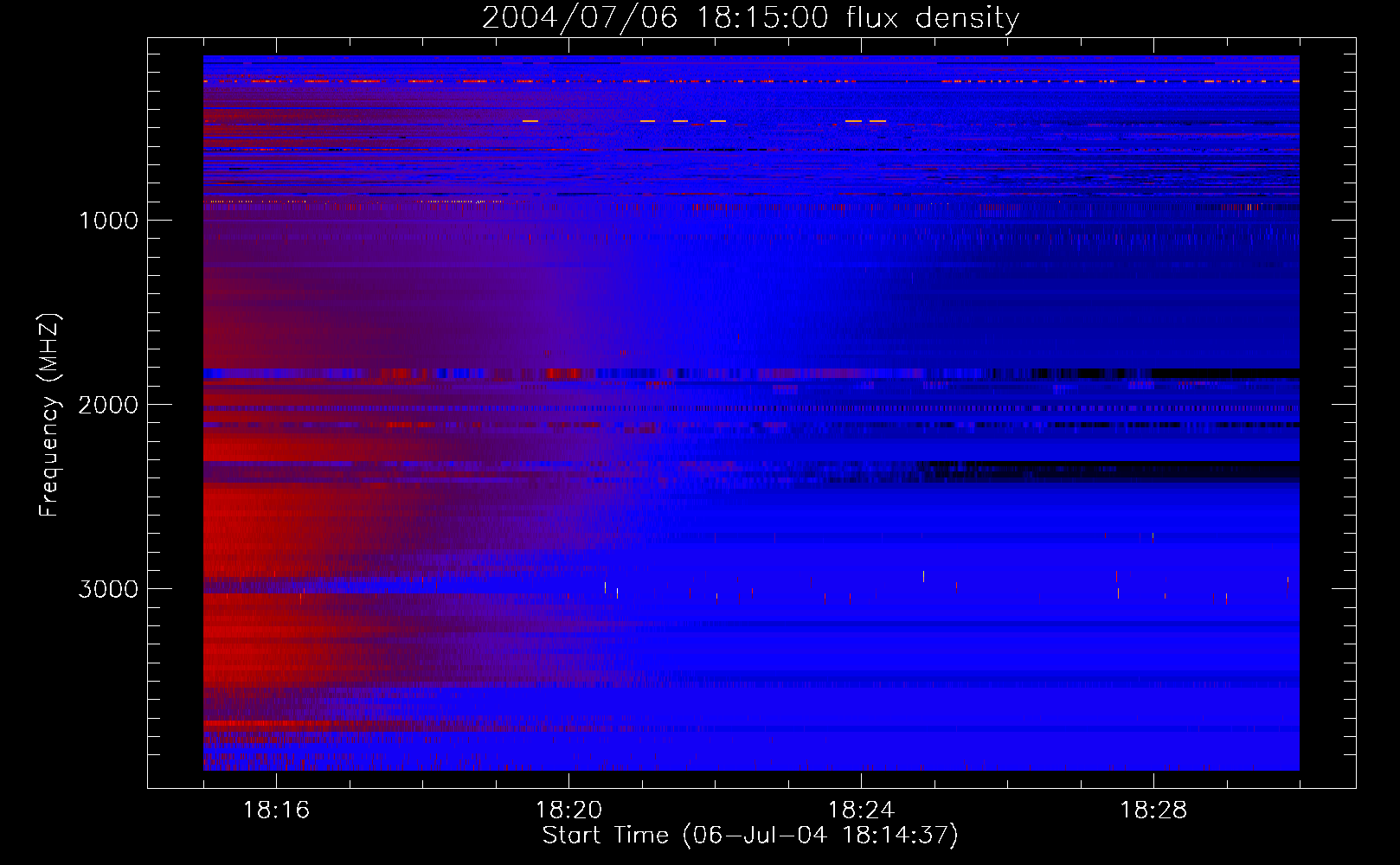
Task: Click the 1000 frequency tick label
Action: (x=108, y=221)
